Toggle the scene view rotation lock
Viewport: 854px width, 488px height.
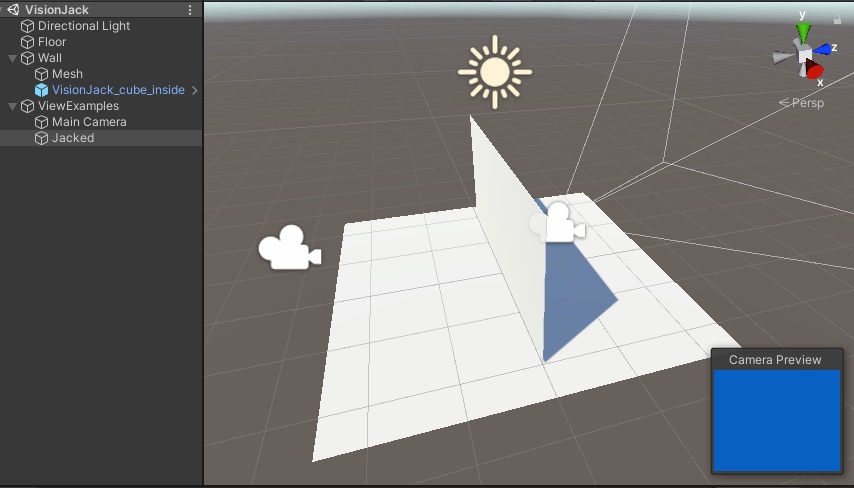[x=837, y=20]
